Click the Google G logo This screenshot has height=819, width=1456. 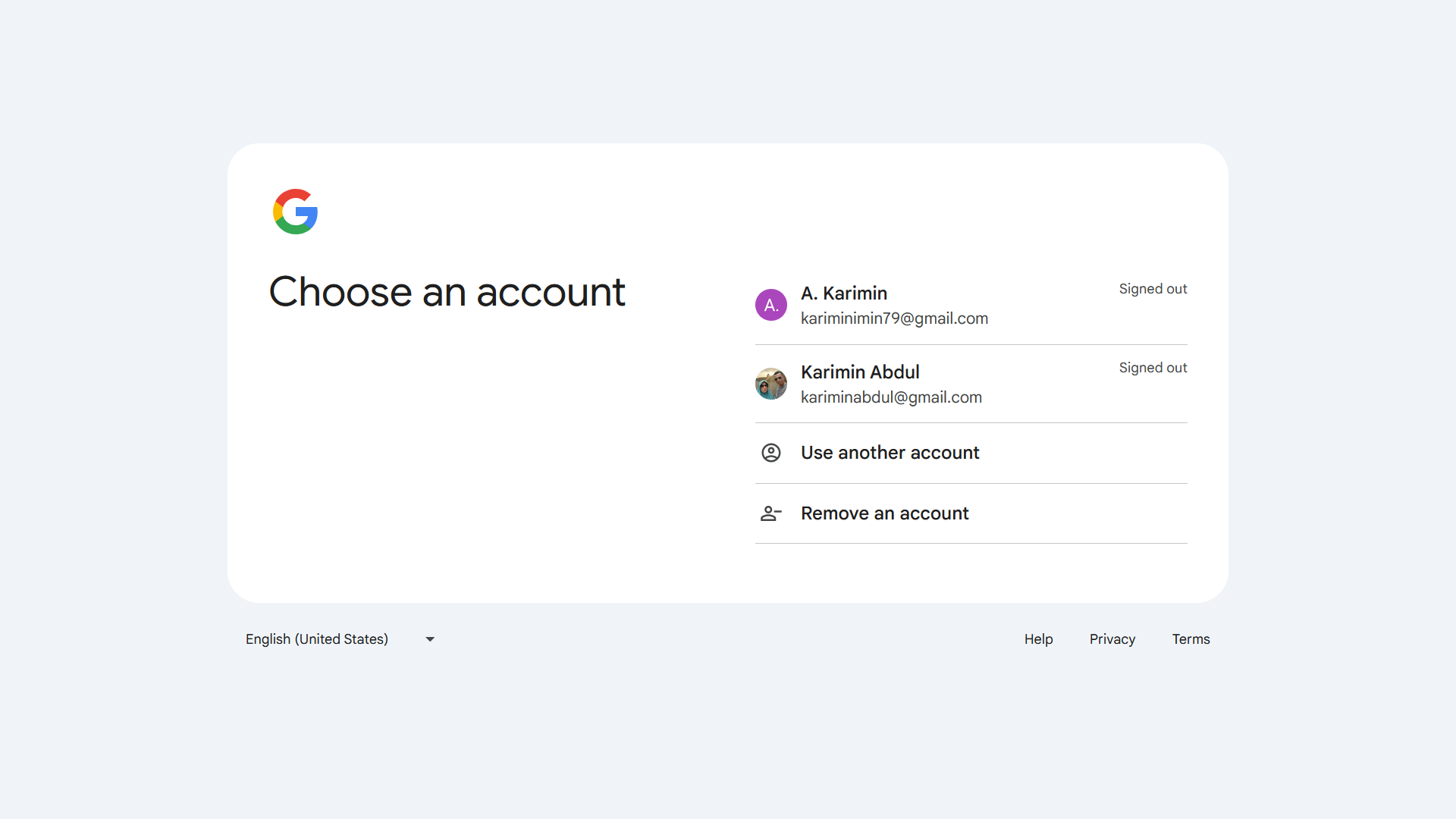coord(295,212)
